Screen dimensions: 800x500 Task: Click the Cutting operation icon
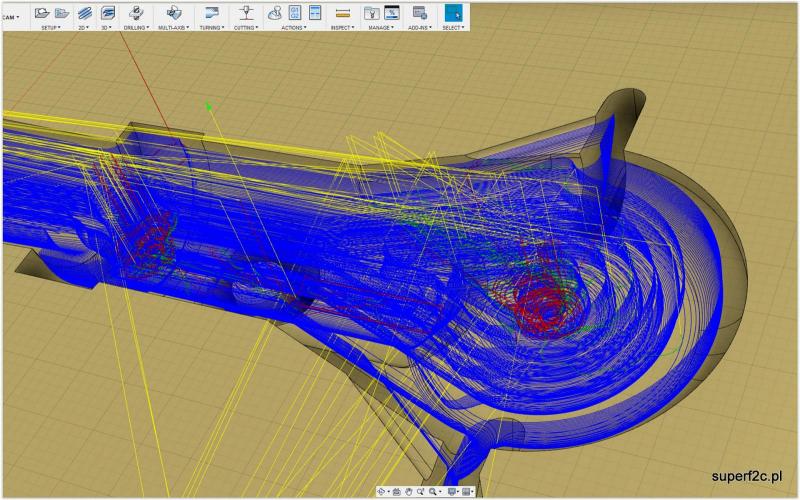(246, 13)
